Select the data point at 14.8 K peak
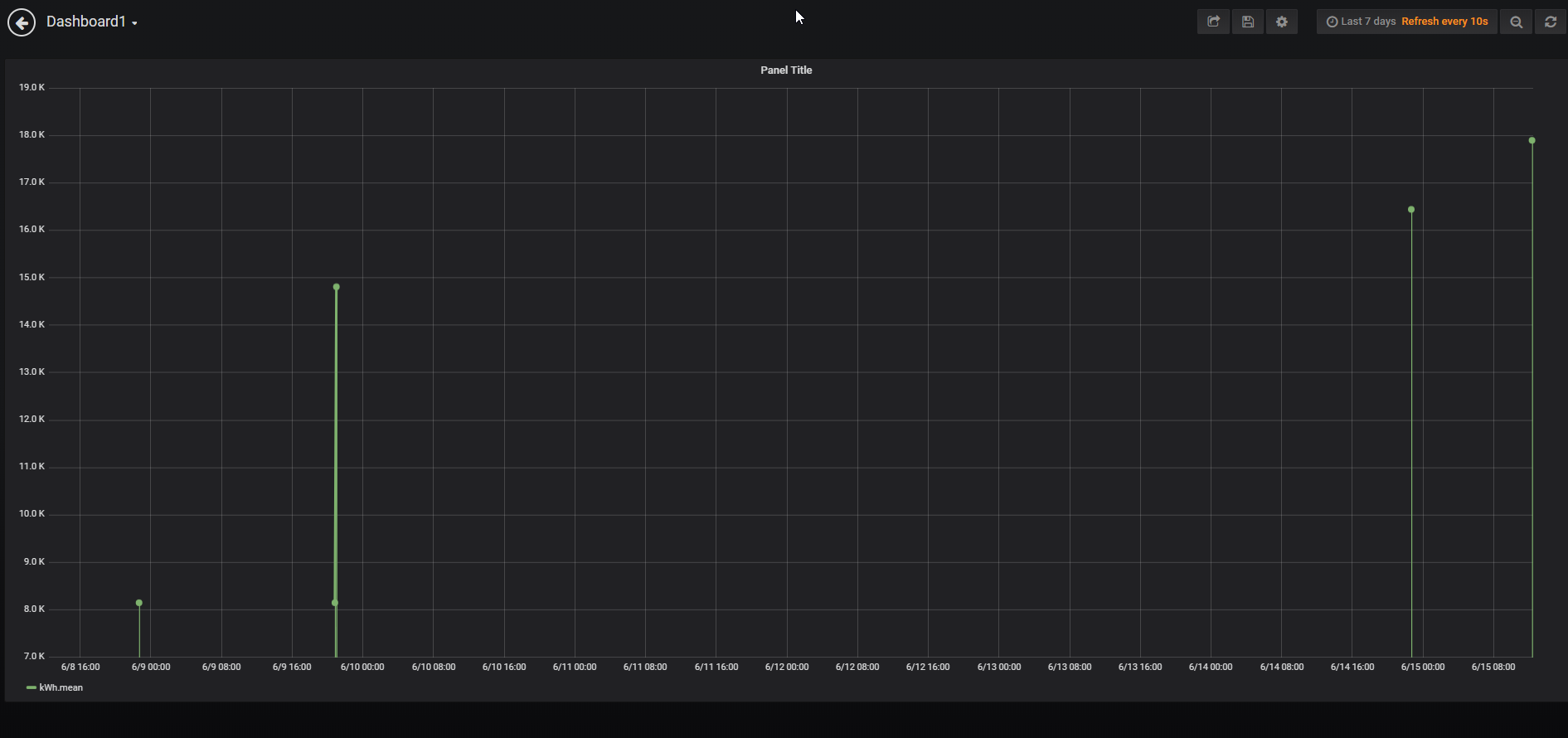Image resolution: width=1568 pixels, height=738 pixels. [x=336, y=287]
